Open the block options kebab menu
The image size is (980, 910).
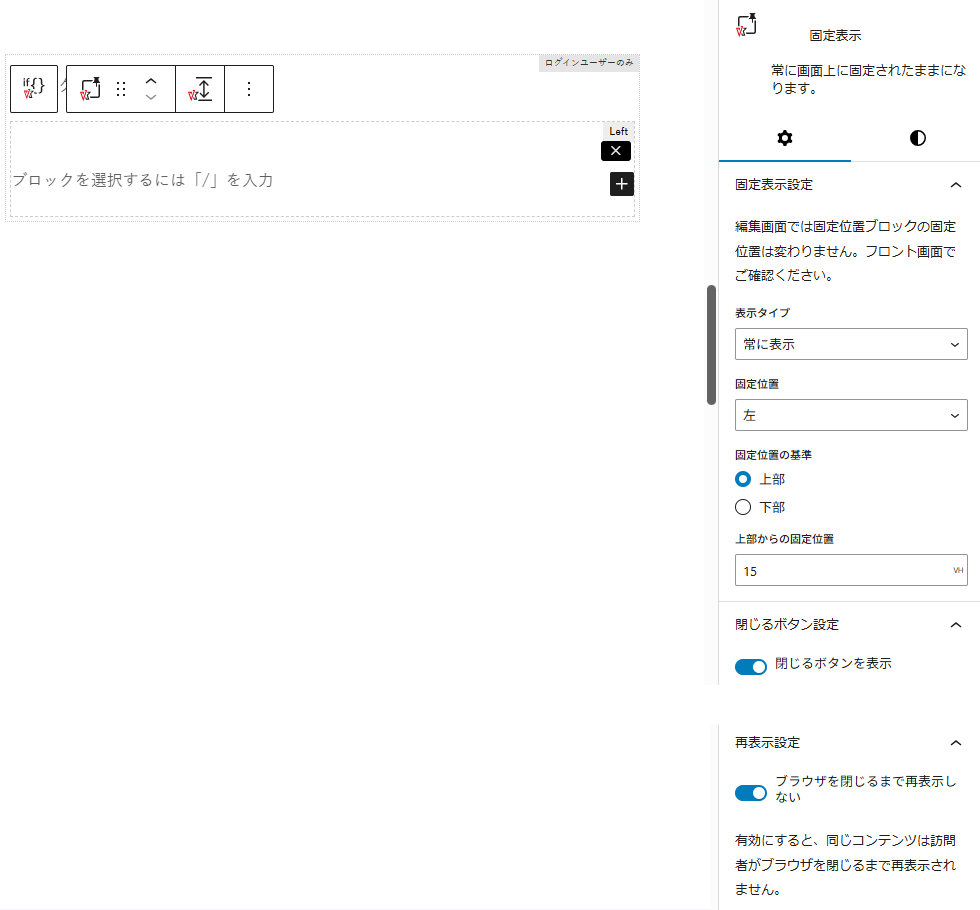pos(248,89)
